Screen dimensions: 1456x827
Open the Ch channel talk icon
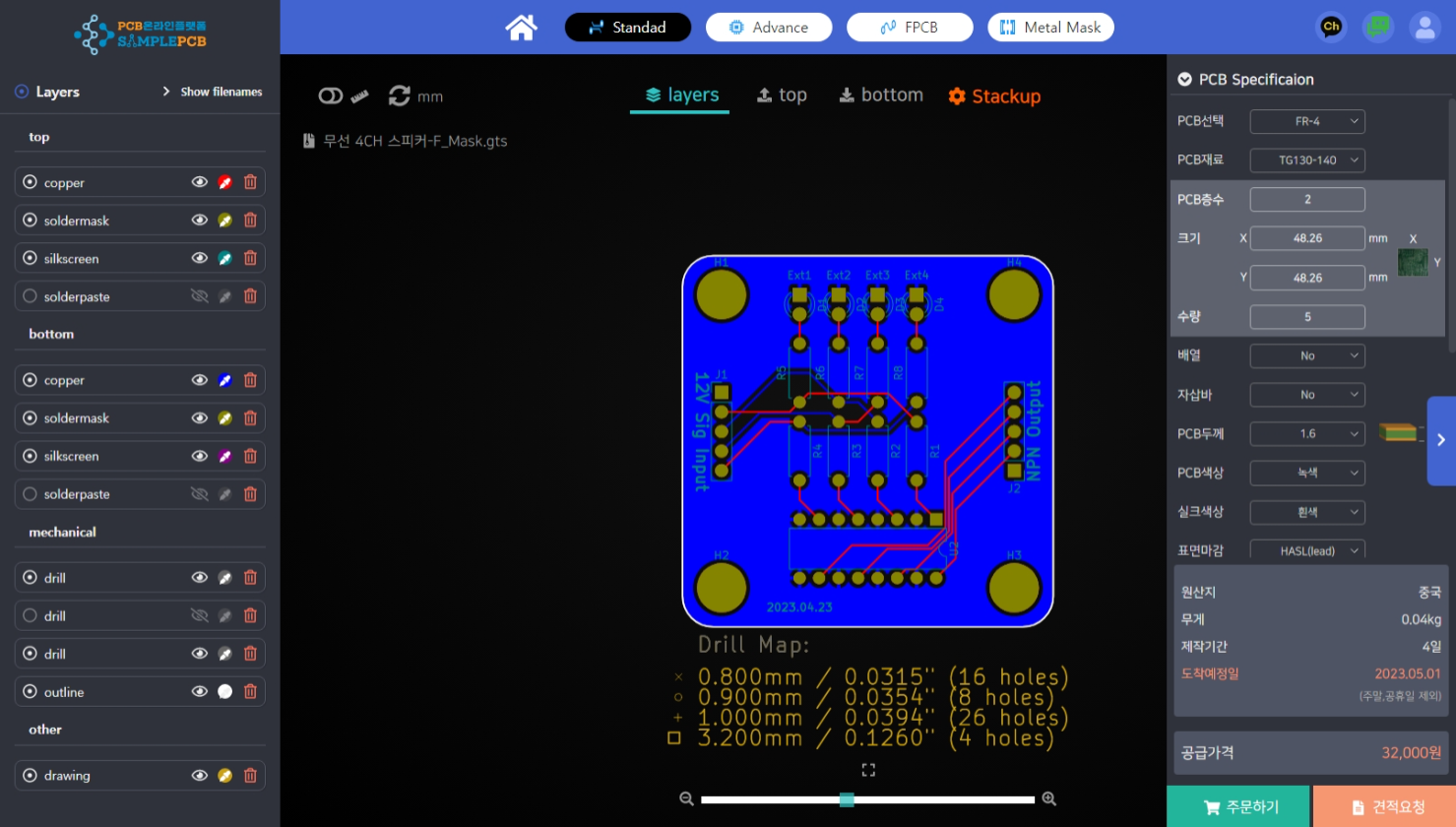1331,28
